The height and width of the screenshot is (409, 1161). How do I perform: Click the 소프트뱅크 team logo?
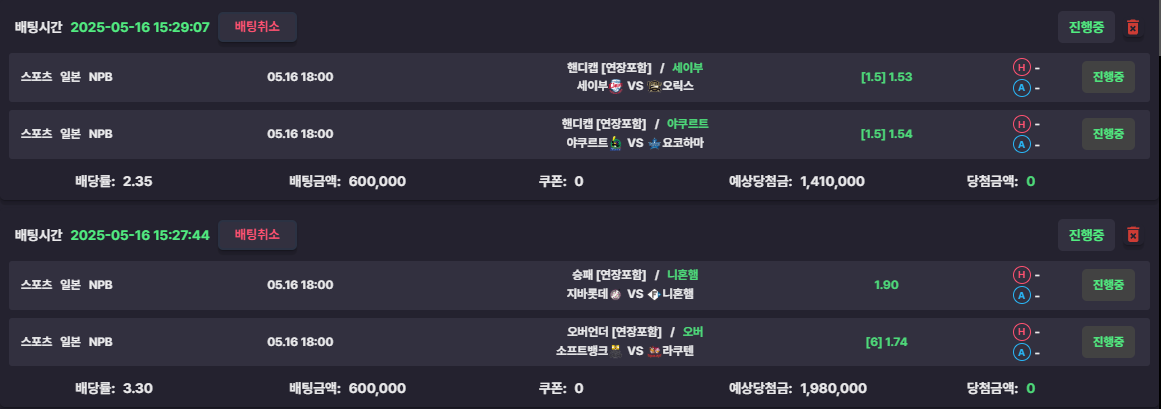[x=615, y=351]
